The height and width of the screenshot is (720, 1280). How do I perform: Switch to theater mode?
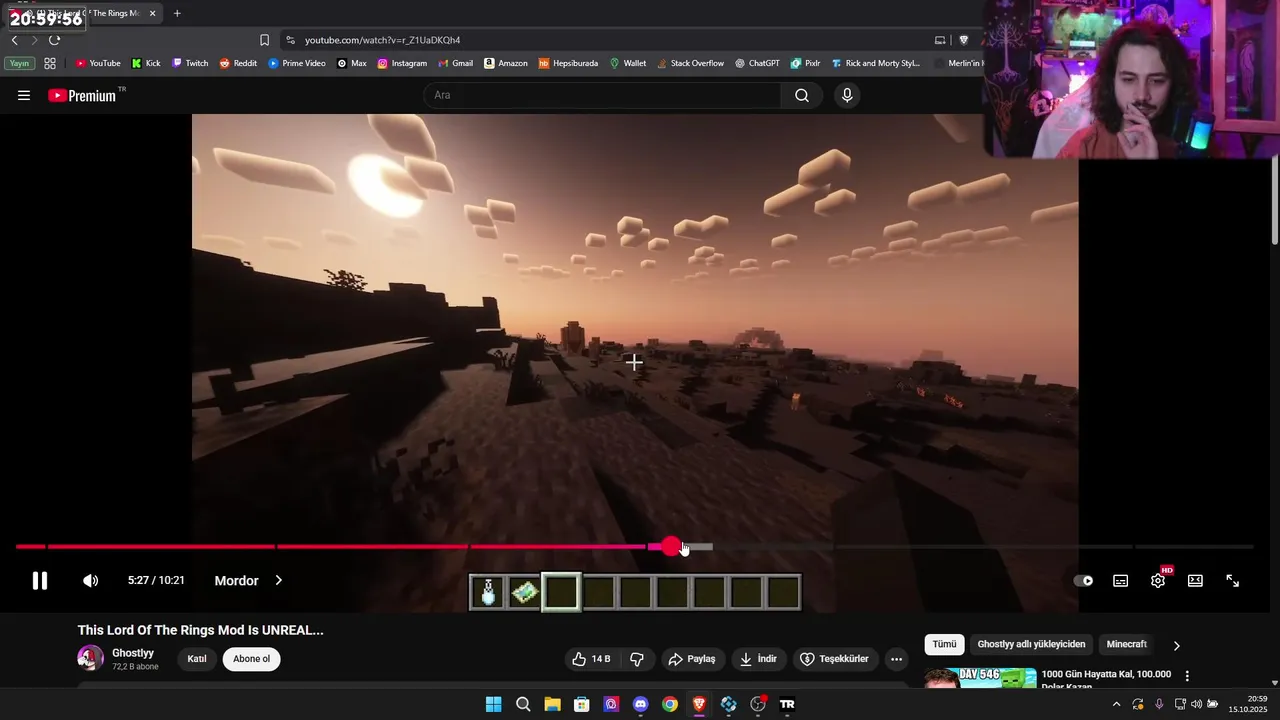(x=1195, y=581)
